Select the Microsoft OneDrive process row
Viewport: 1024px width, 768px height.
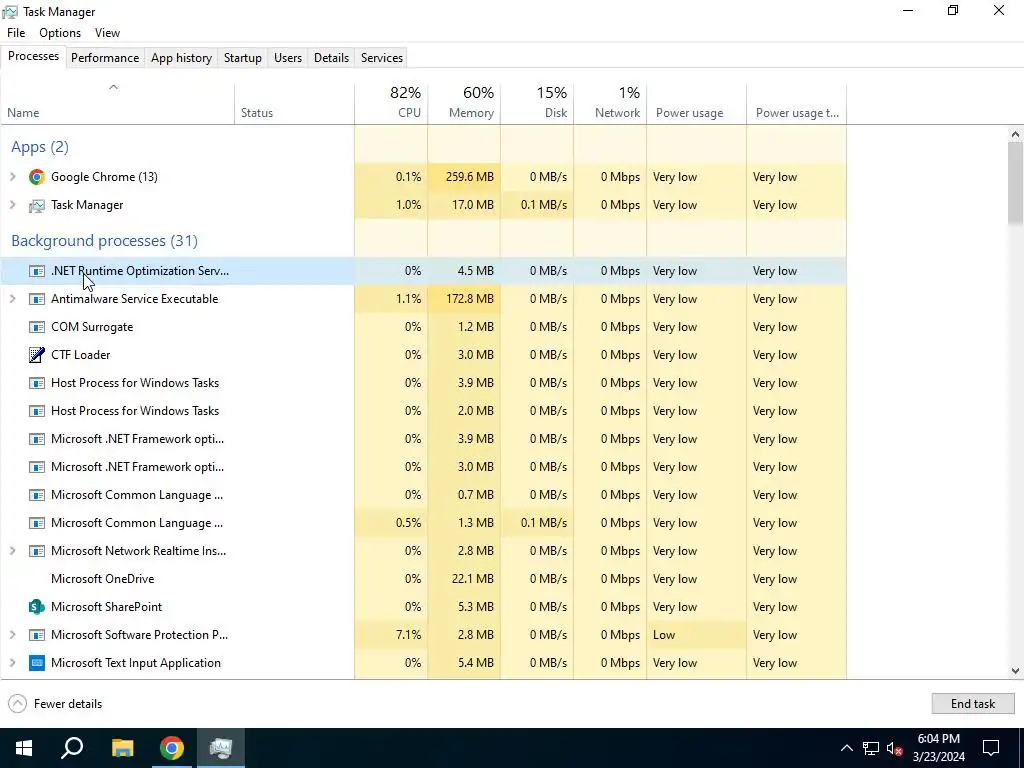(423, 579)
